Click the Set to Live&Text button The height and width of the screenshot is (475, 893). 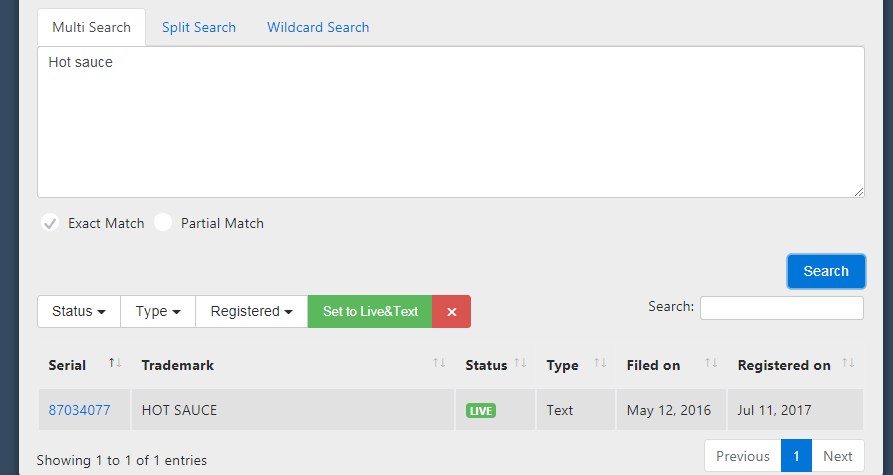point(370,312)
